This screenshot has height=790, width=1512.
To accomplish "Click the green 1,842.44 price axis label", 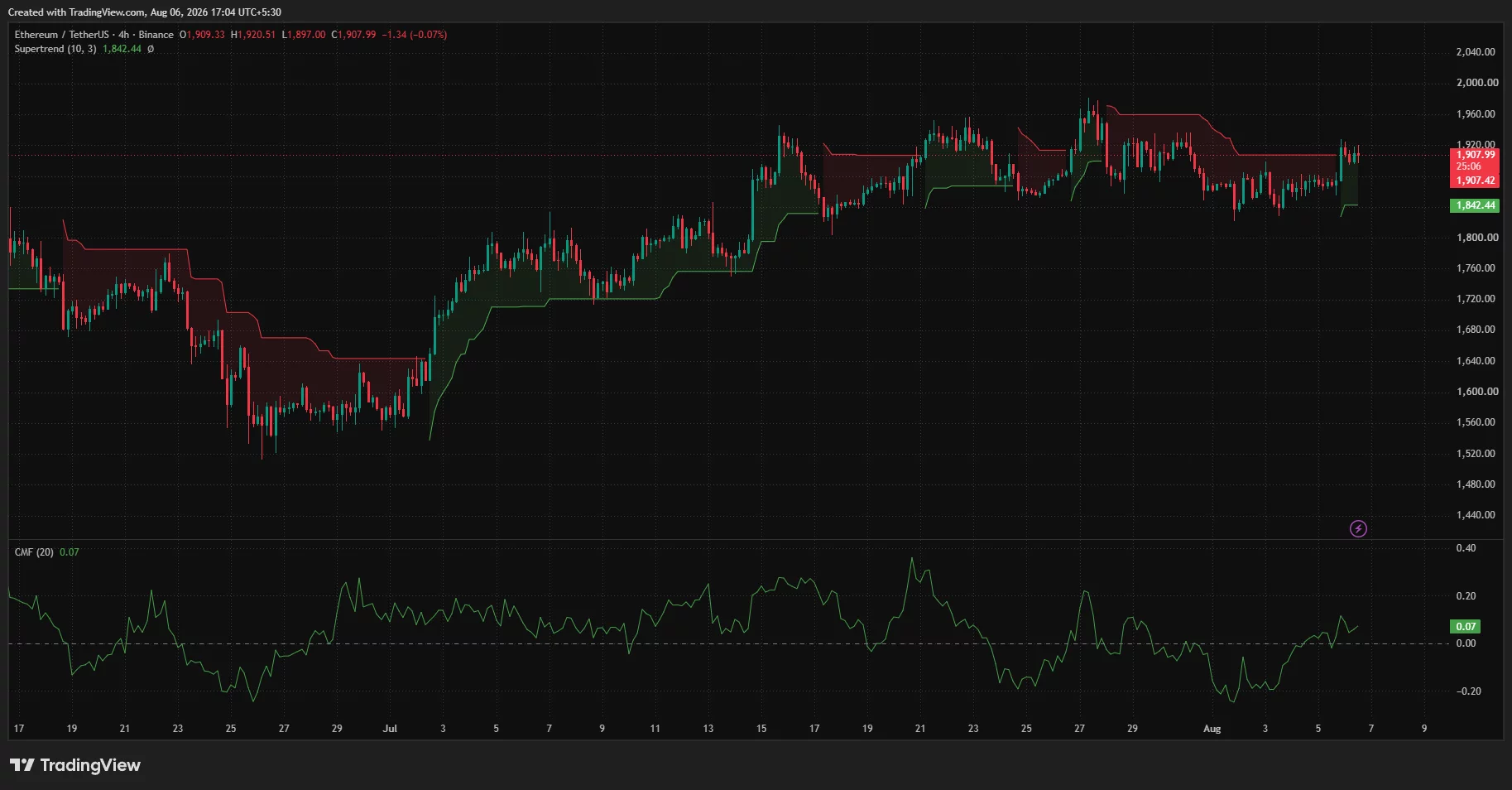I will tap(1476, 205).
